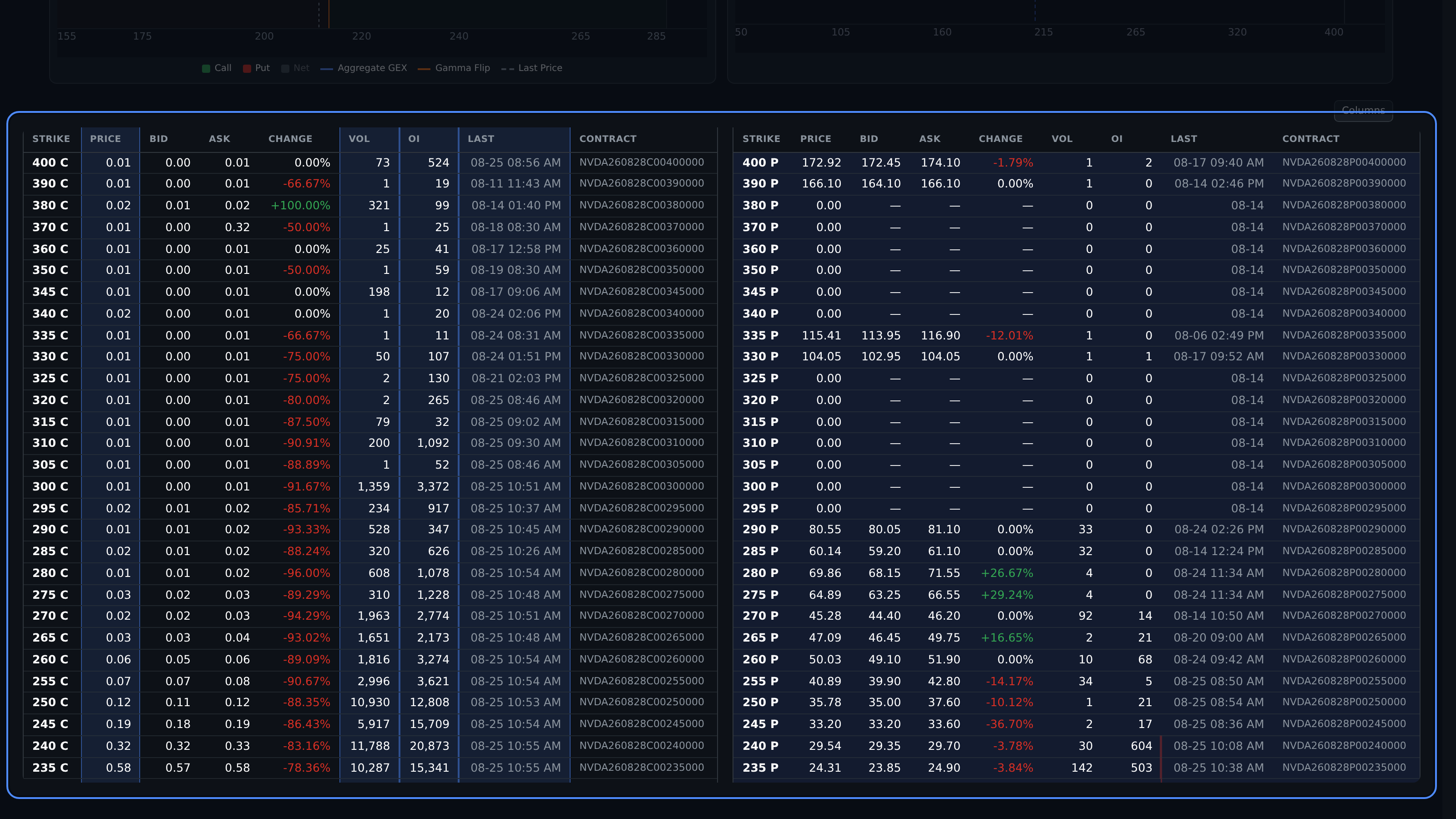1456x819 pixels.
Task: Toggle the Put legend entry
Action: (256, 68)
